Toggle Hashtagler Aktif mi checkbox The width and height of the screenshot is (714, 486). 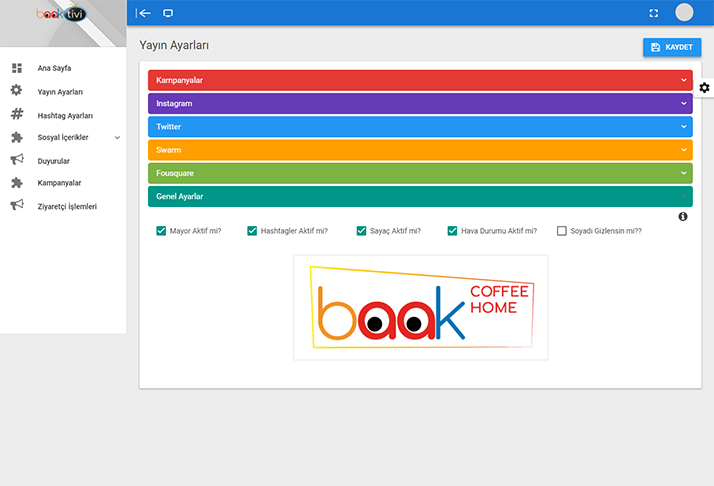click(252, 230)
